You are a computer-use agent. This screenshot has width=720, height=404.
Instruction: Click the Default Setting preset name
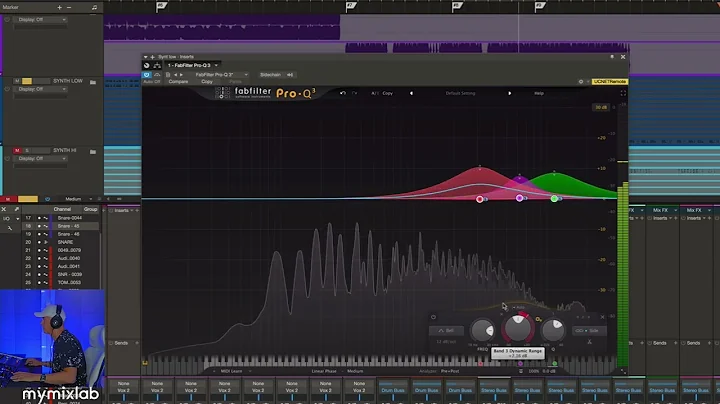pyautogui.click(x=460, y=93)
